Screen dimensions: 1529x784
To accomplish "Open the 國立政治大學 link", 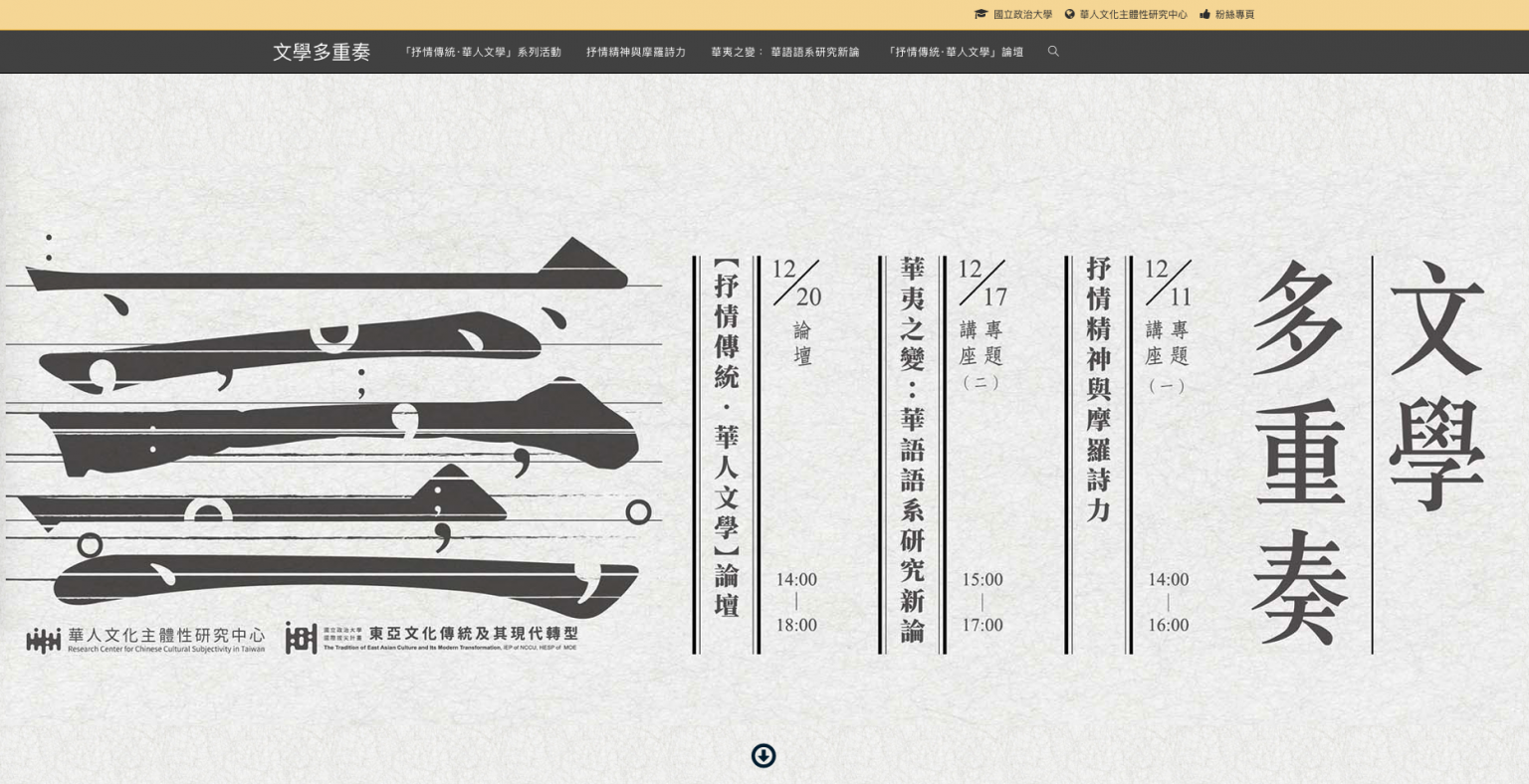I will 1022,15.
